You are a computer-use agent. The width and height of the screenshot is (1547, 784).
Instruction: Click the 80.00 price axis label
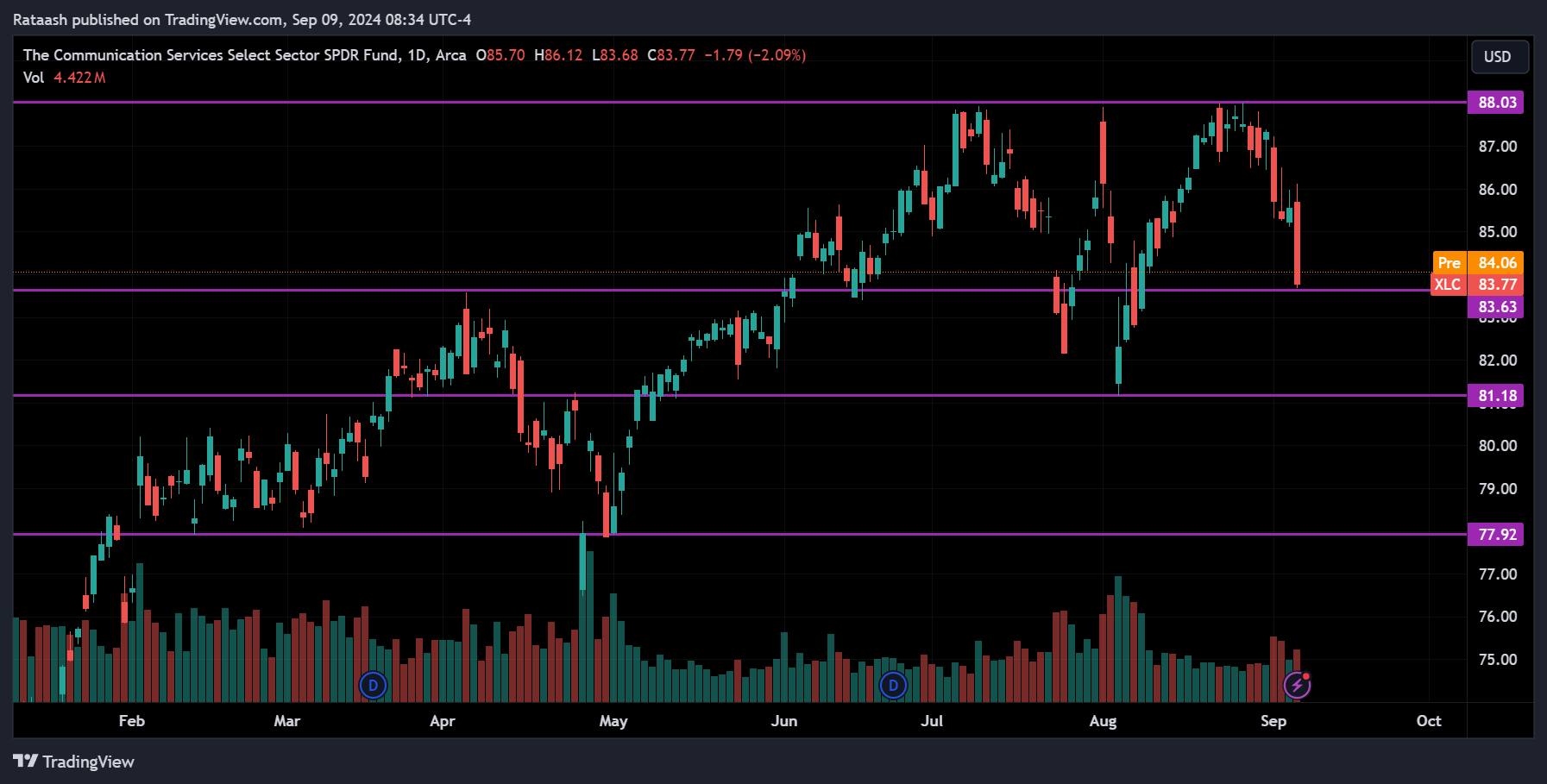(x=1498, y=446)
